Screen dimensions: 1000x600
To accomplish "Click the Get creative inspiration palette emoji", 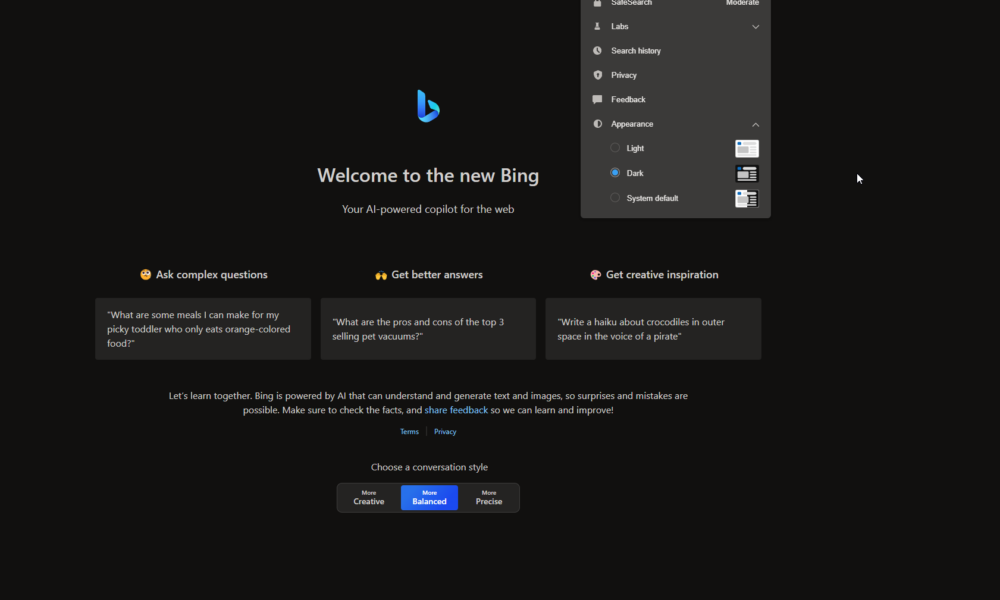I will (x=595, y=275).
